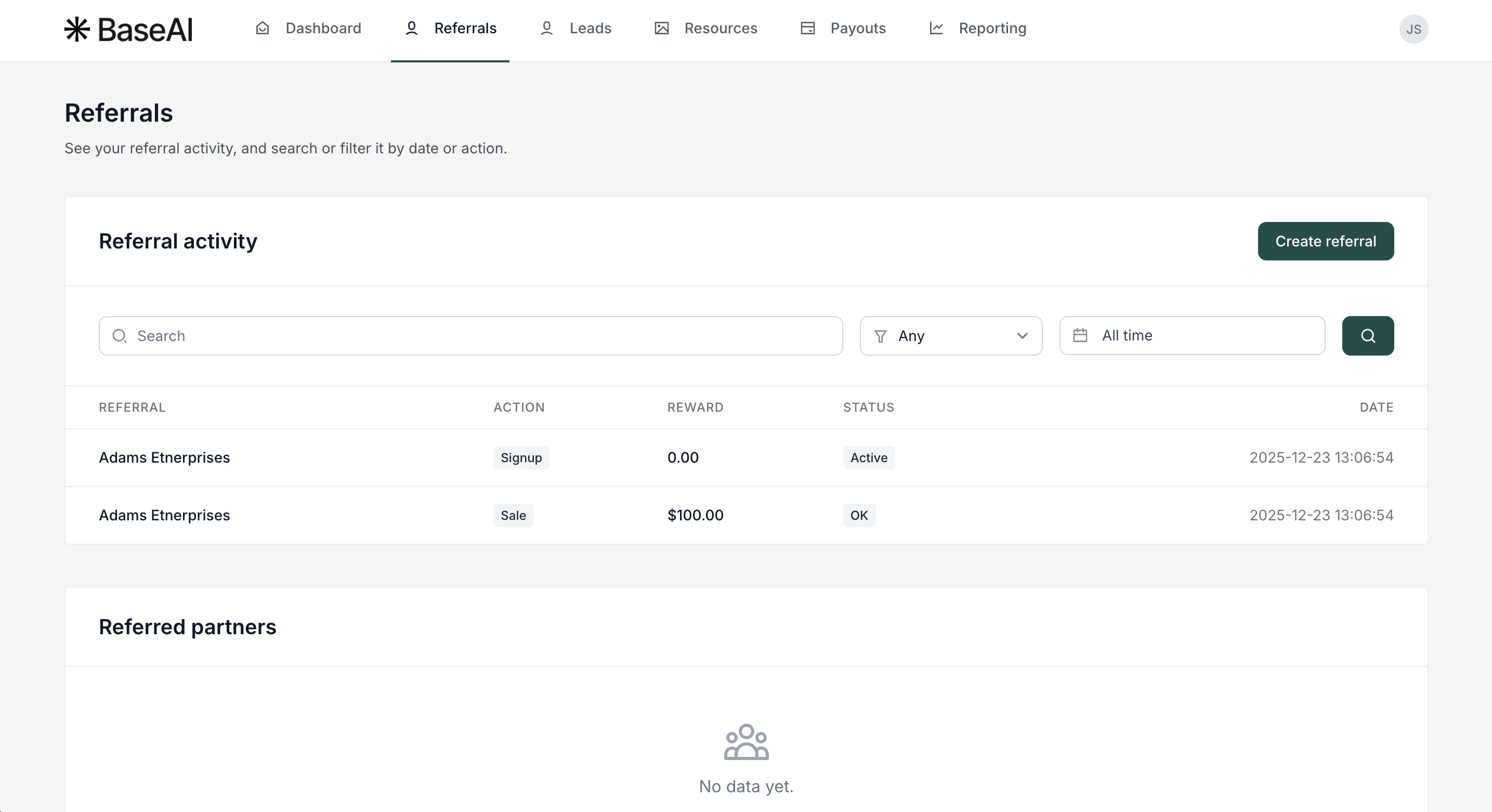Click the Resources image icon
1492x812 pixels.
click(661, 29)
